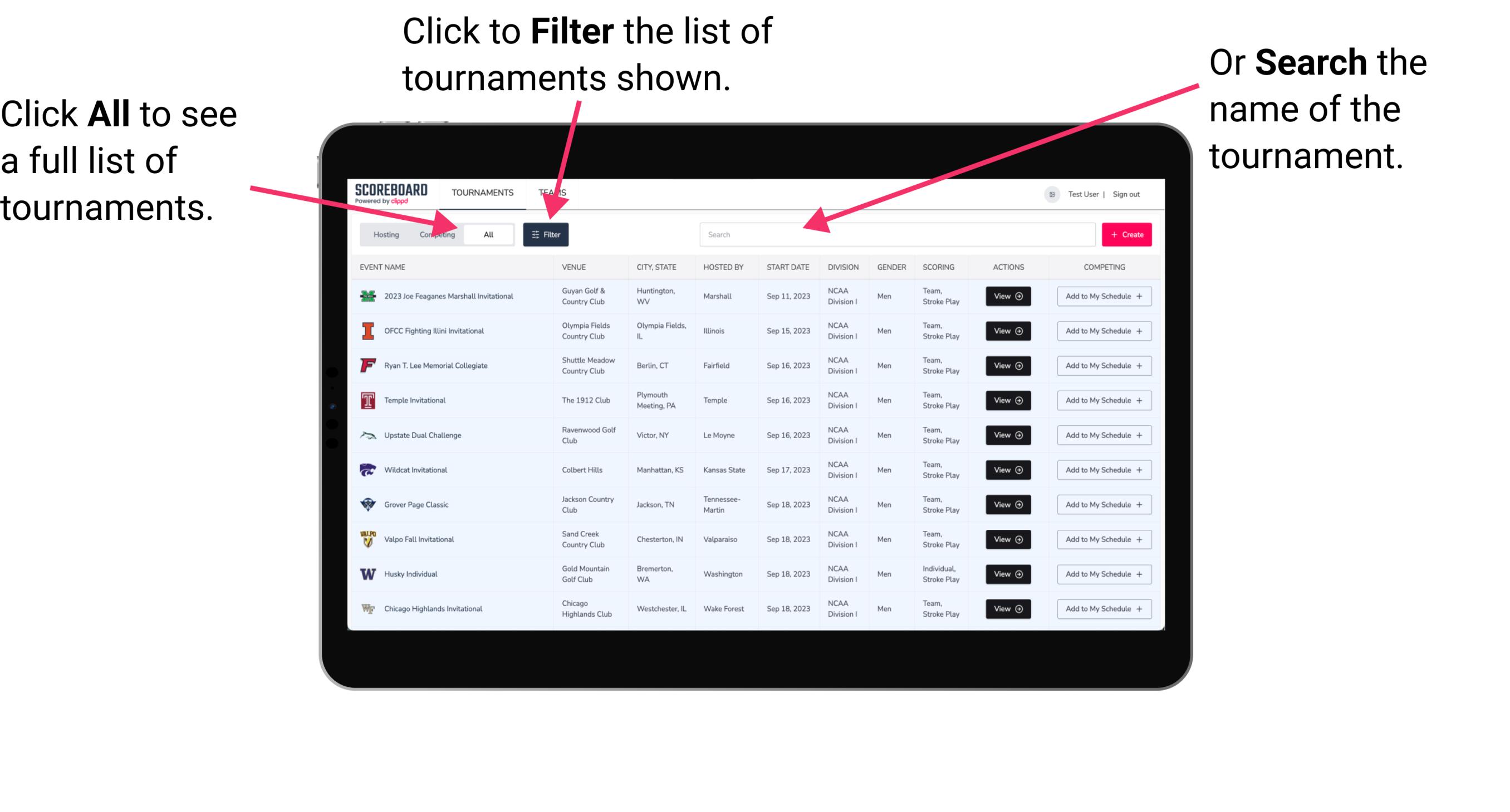This screenshot has height=812, width=1510.
Task: Toggle to Hosting tournaments view
Action: 383,235
